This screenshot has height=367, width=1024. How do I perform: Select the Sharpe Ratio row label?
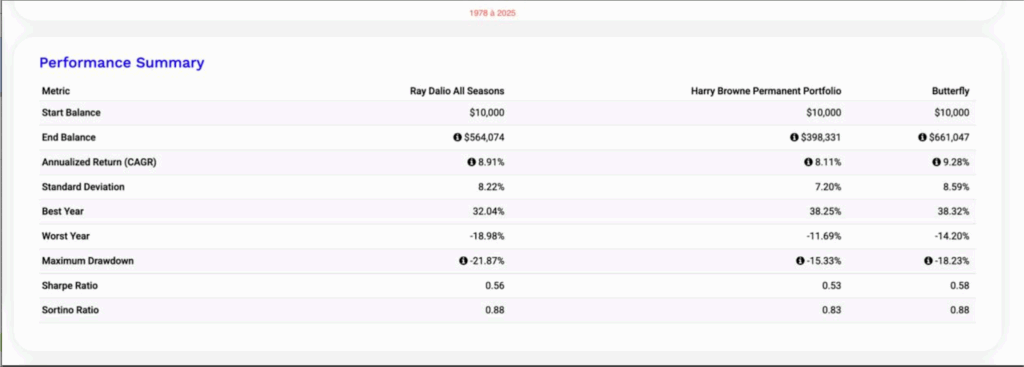tap(70, 285)
